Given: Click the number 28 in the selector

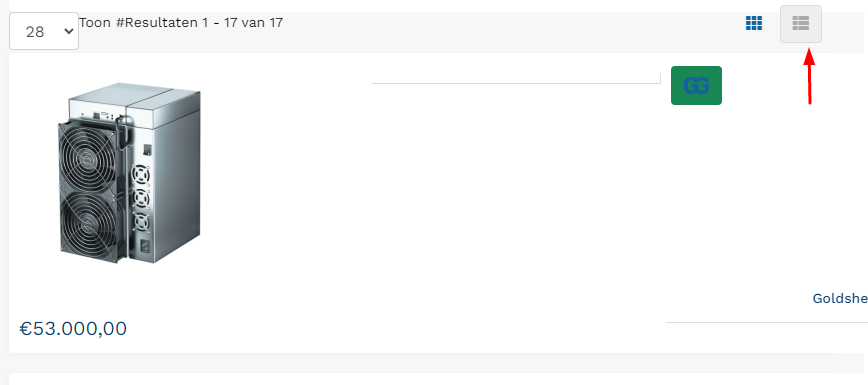Looking at the screenshot, I should coord(35,32).
